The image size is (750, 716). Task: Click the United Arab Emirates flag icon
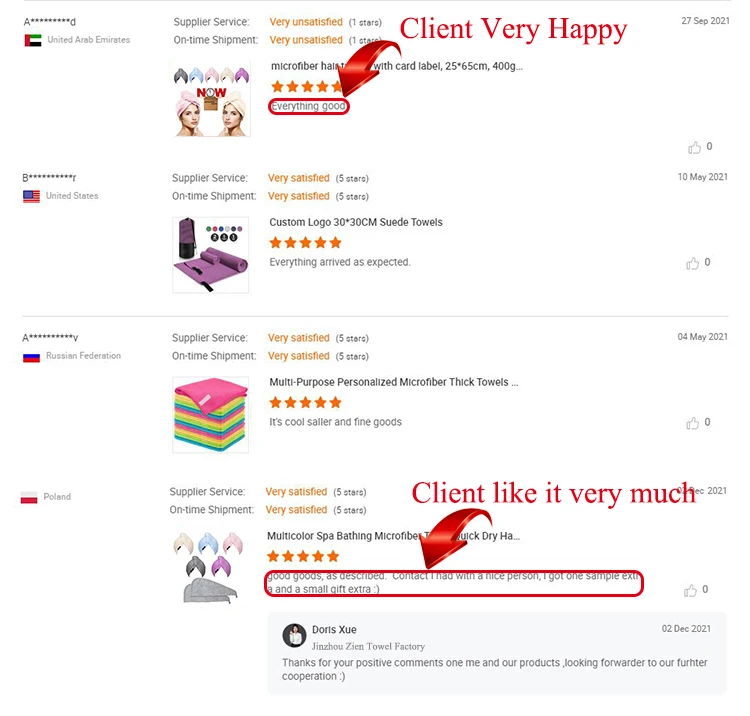coord(33,40)
